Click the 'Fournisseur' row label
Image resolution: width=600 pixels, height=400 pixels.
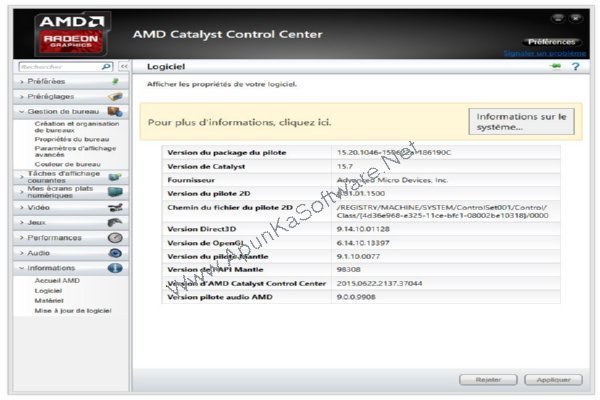(191, 180)
